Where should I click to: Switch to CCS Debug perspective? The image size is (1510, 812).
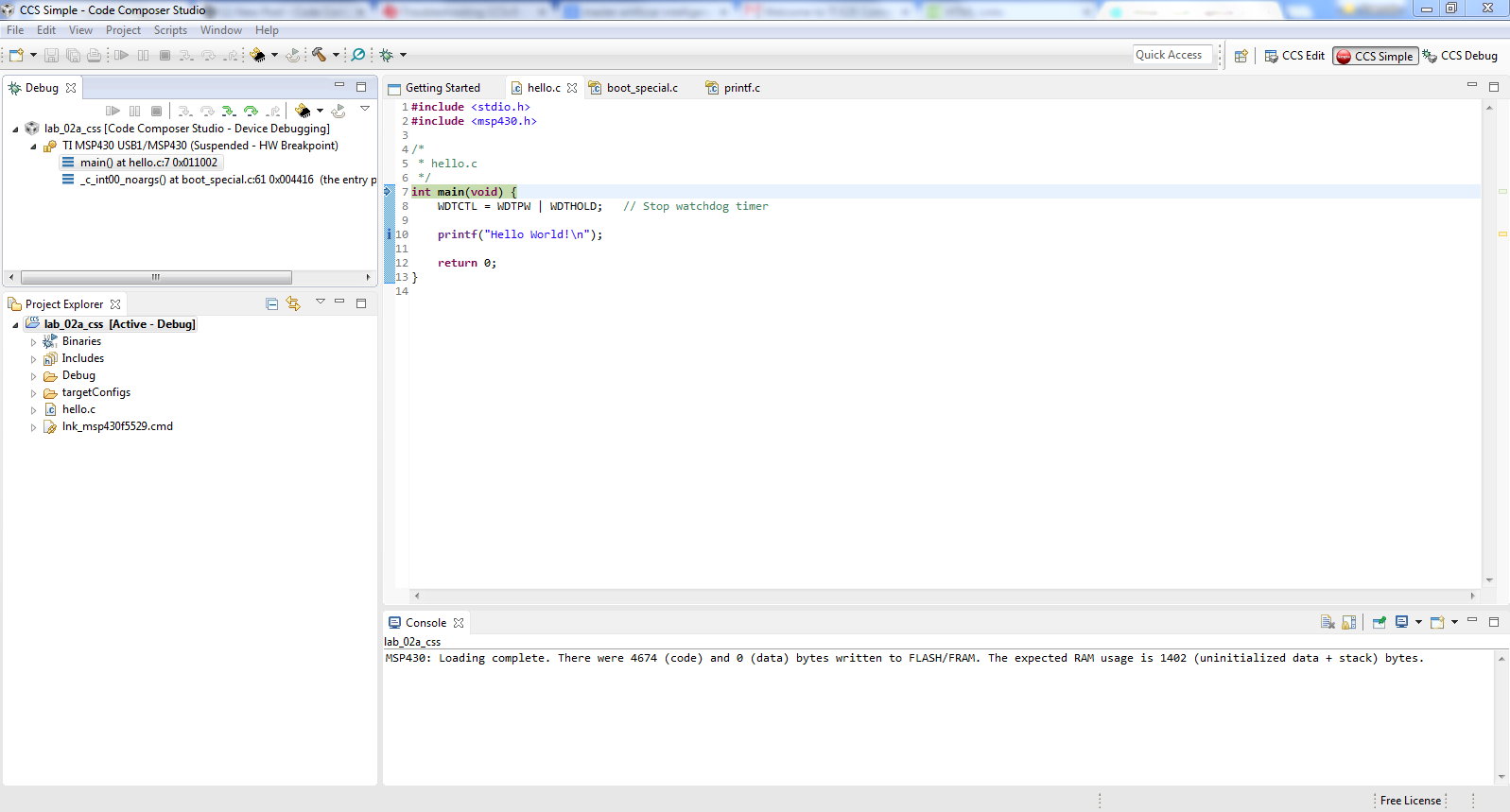pos(1460,56)
